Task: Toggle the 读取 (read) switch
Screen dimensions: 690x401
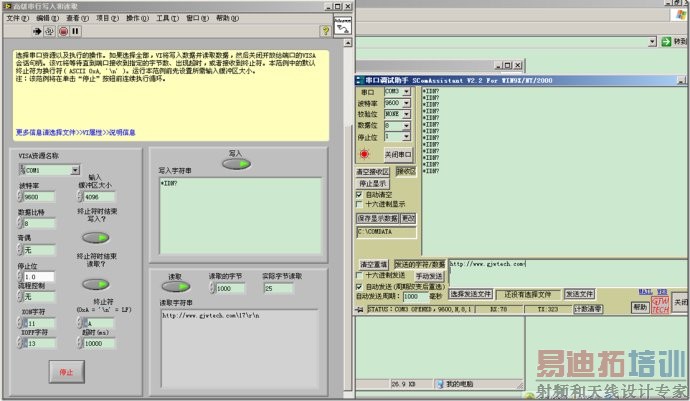Action: pos(176,287)
